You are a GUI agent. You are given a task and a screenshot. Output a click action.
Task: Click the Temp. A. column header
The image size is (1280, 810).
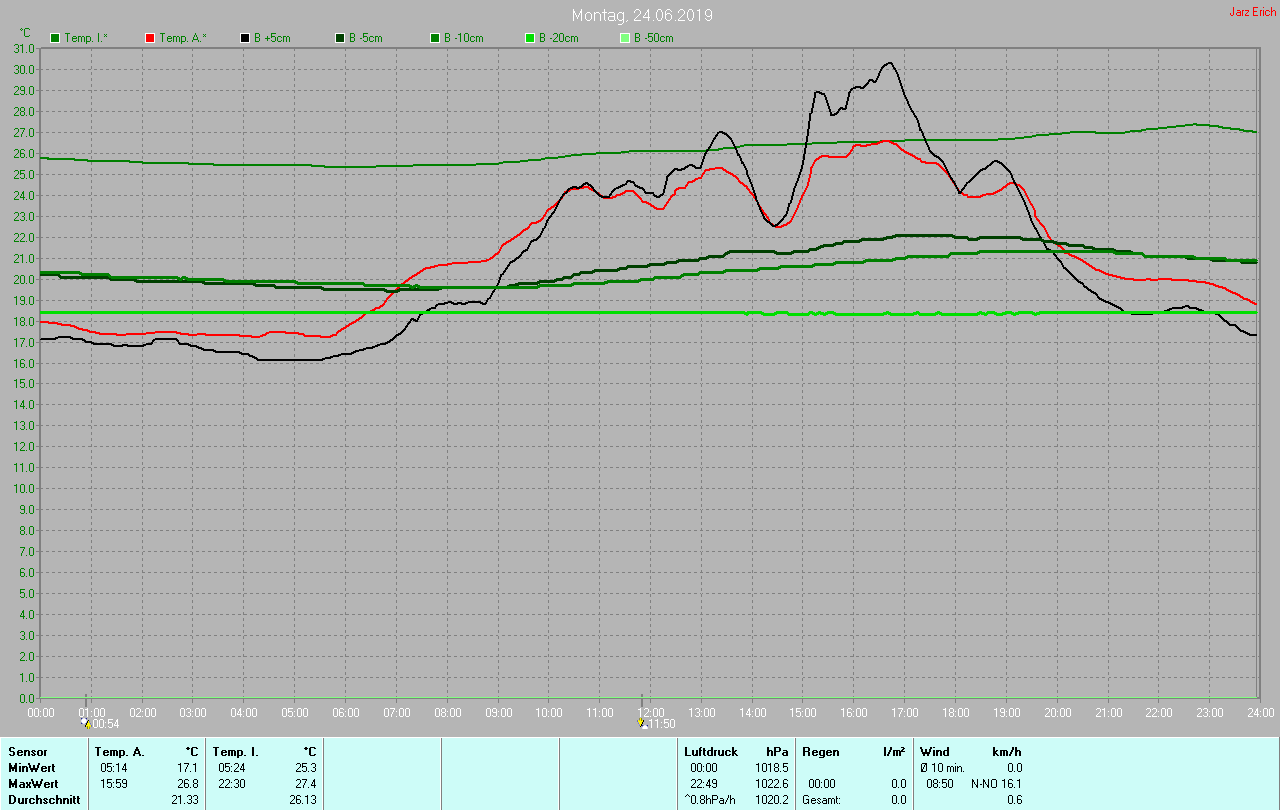tap(119, 751)
